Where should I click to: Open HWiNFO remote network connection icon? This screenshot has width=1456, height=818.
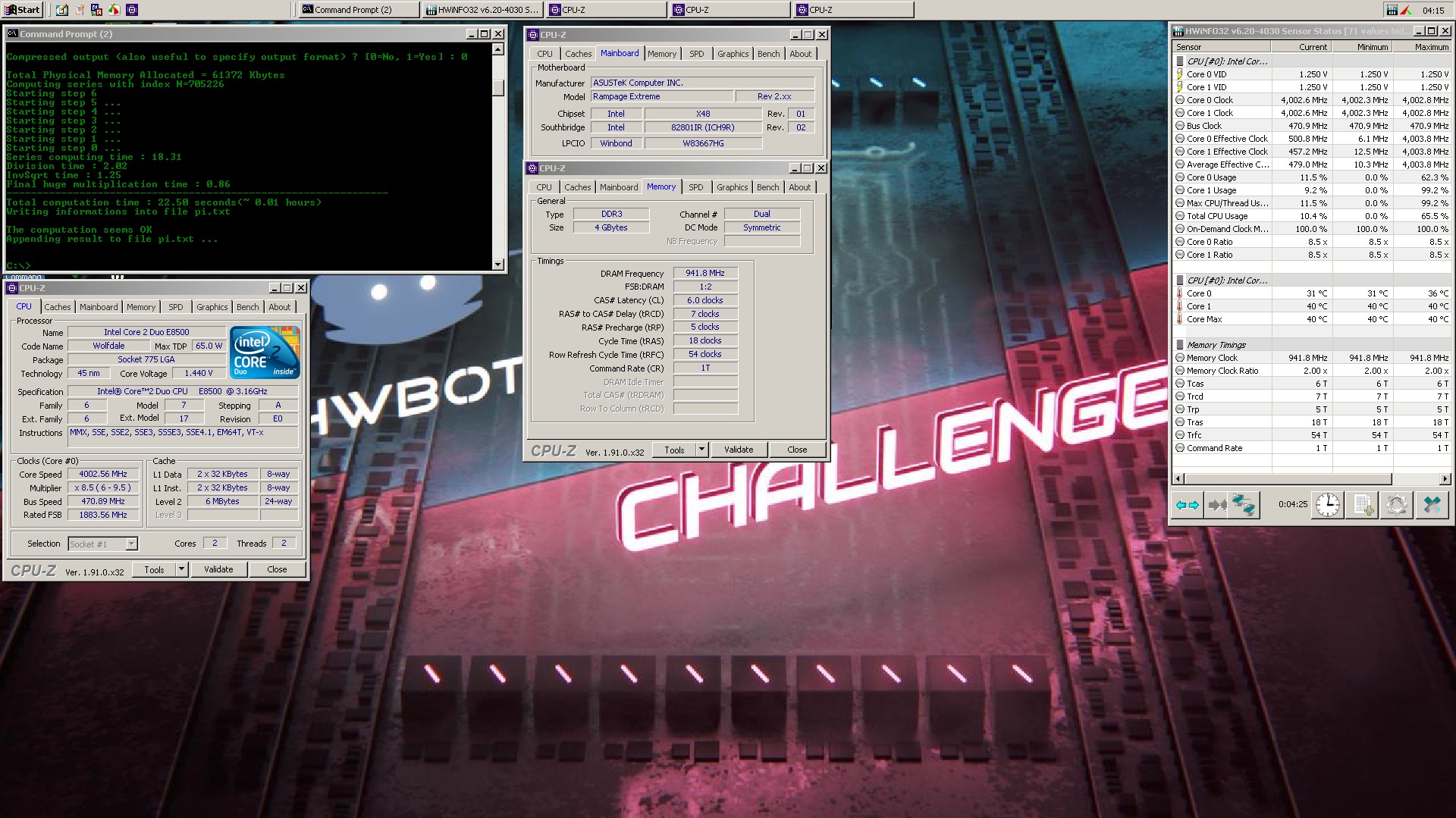(1244, 505)
